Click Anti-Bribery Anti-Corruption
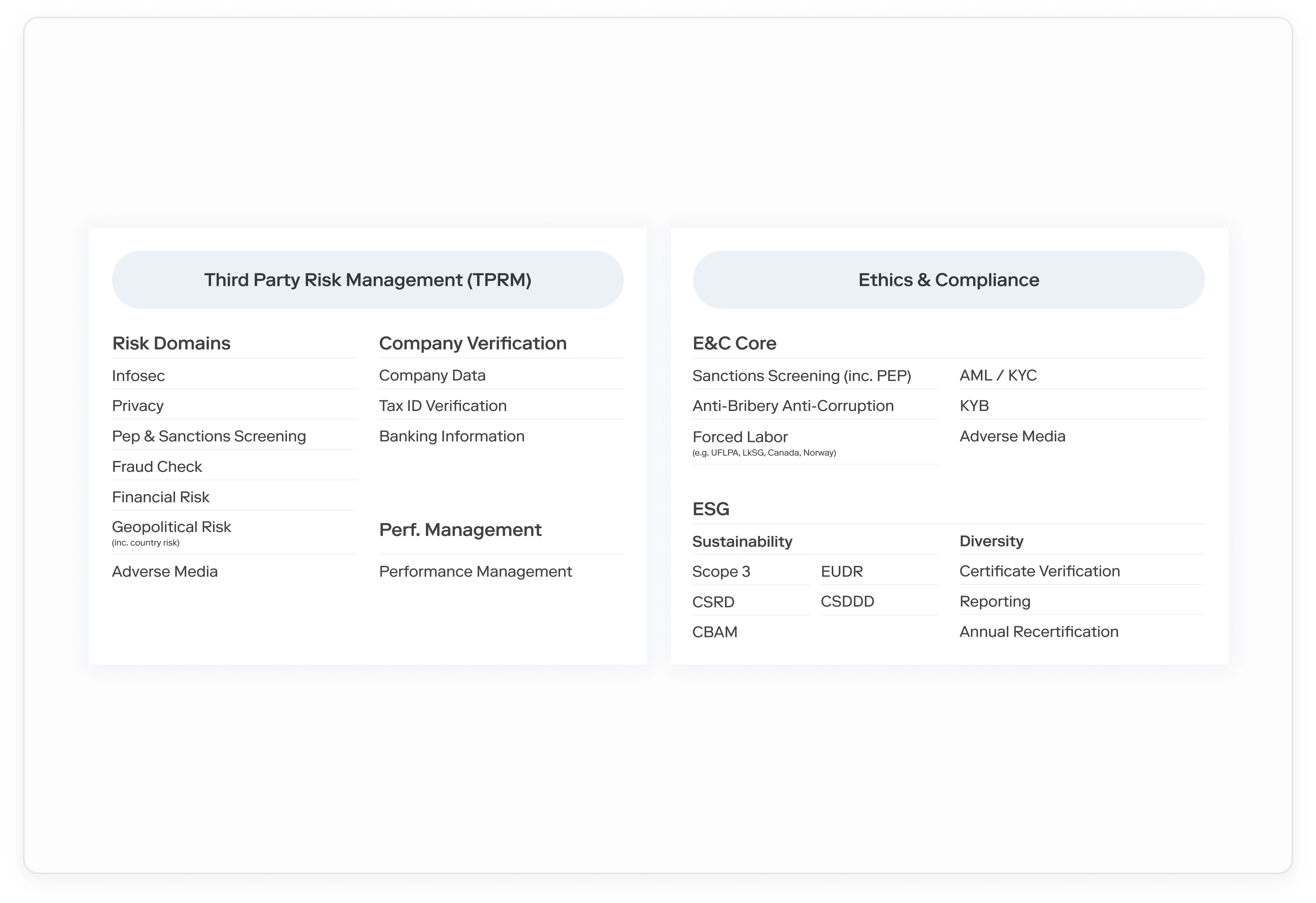The width and height of the screenshot is (1316, 903). click(793, 405)
